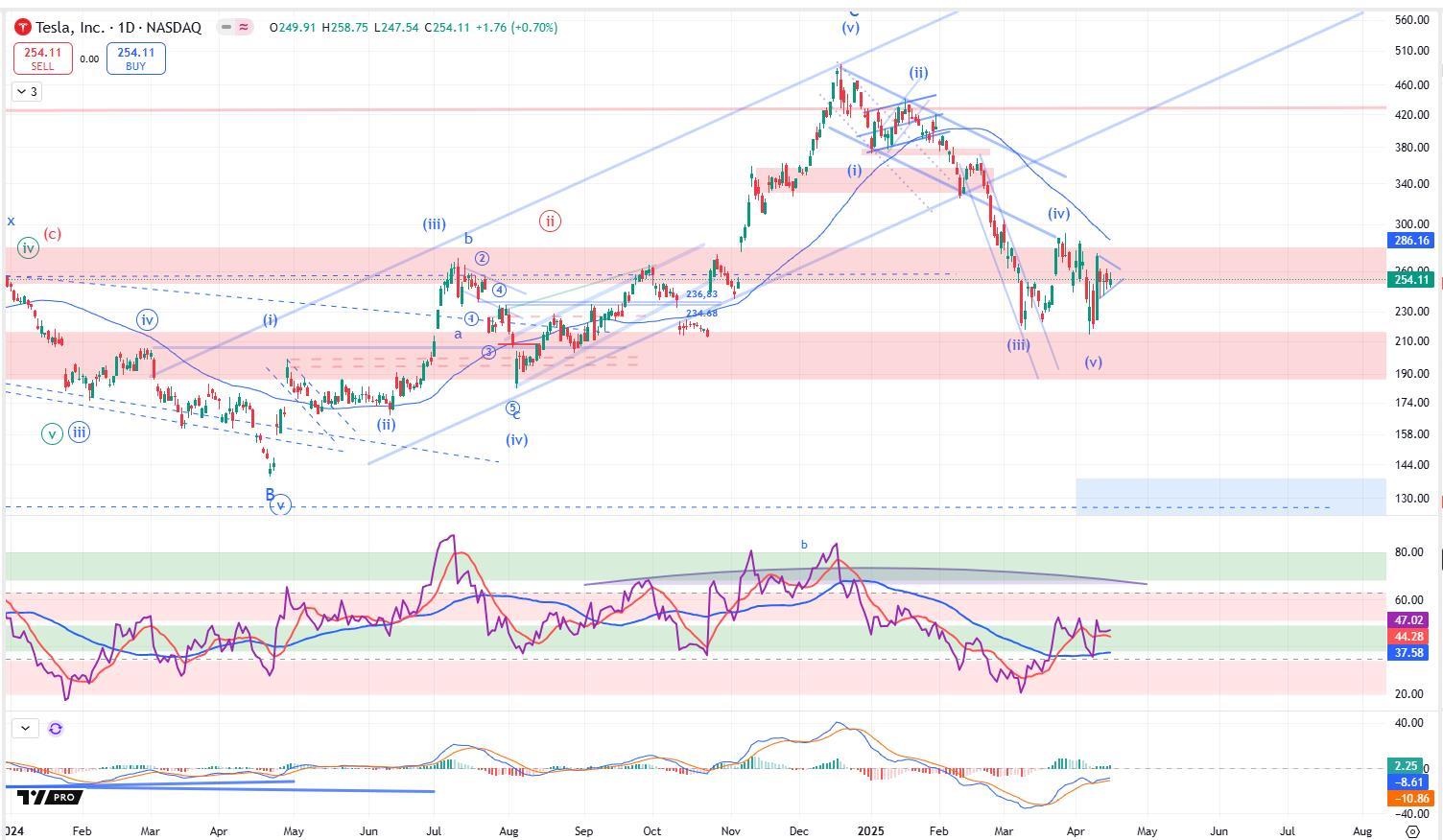Click the 560.00 price scale label
The image size is (1443, 840).
tap(1412, 20)
